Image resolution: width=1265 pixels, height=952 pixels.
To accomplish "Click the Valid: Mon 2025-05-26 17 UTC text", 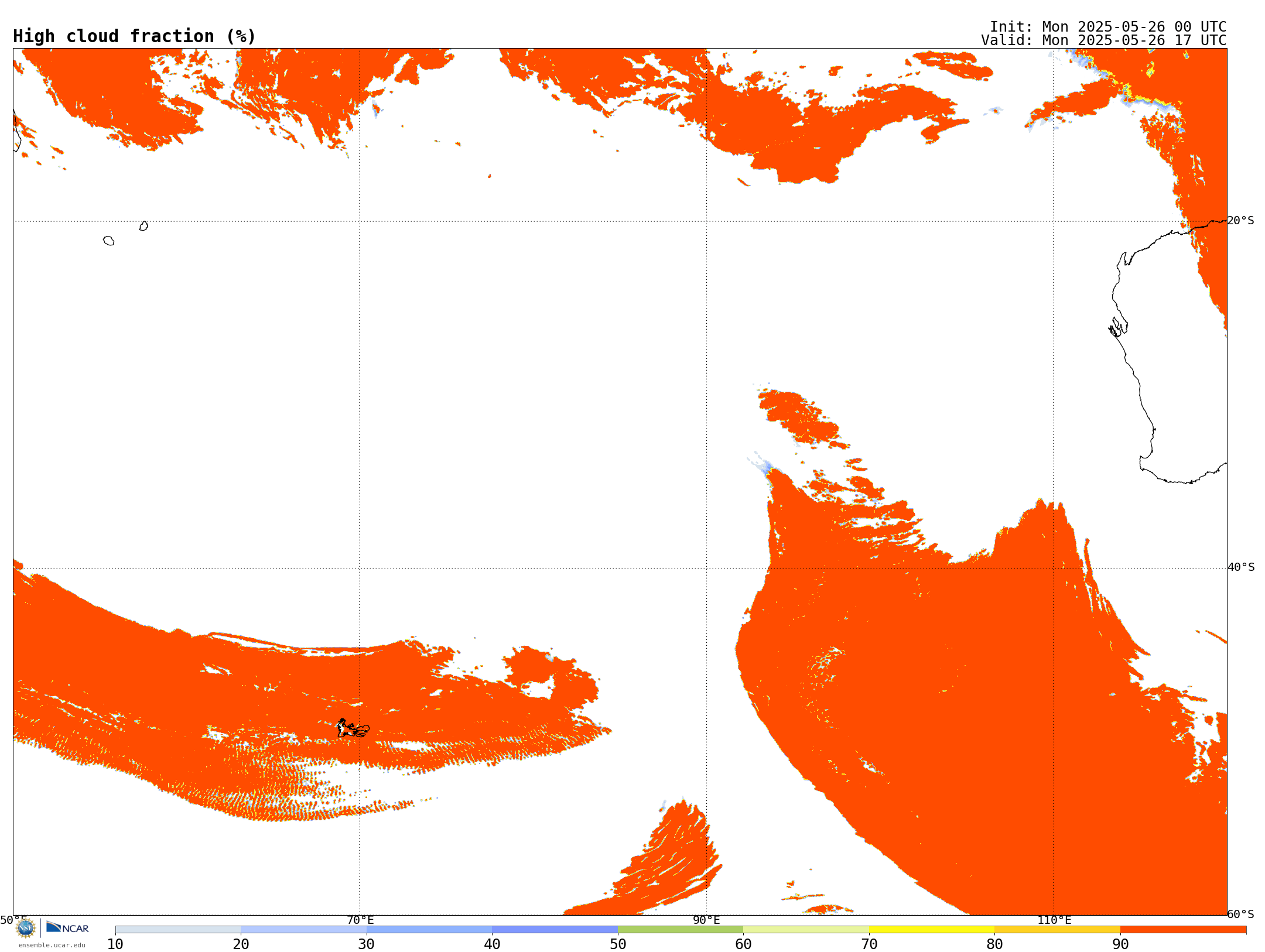I will coord(1104,40).
